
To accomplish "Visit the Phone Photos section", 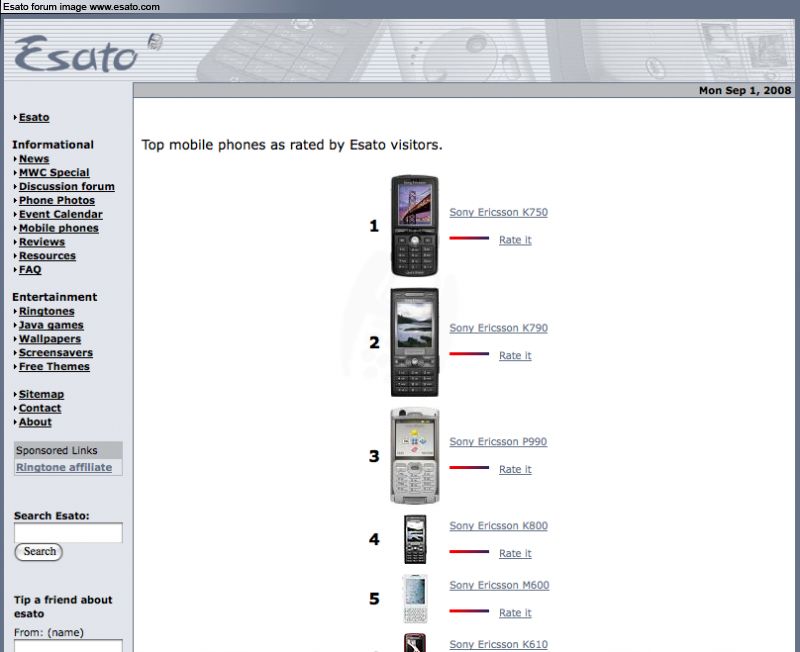I will (x=57, y=200).
